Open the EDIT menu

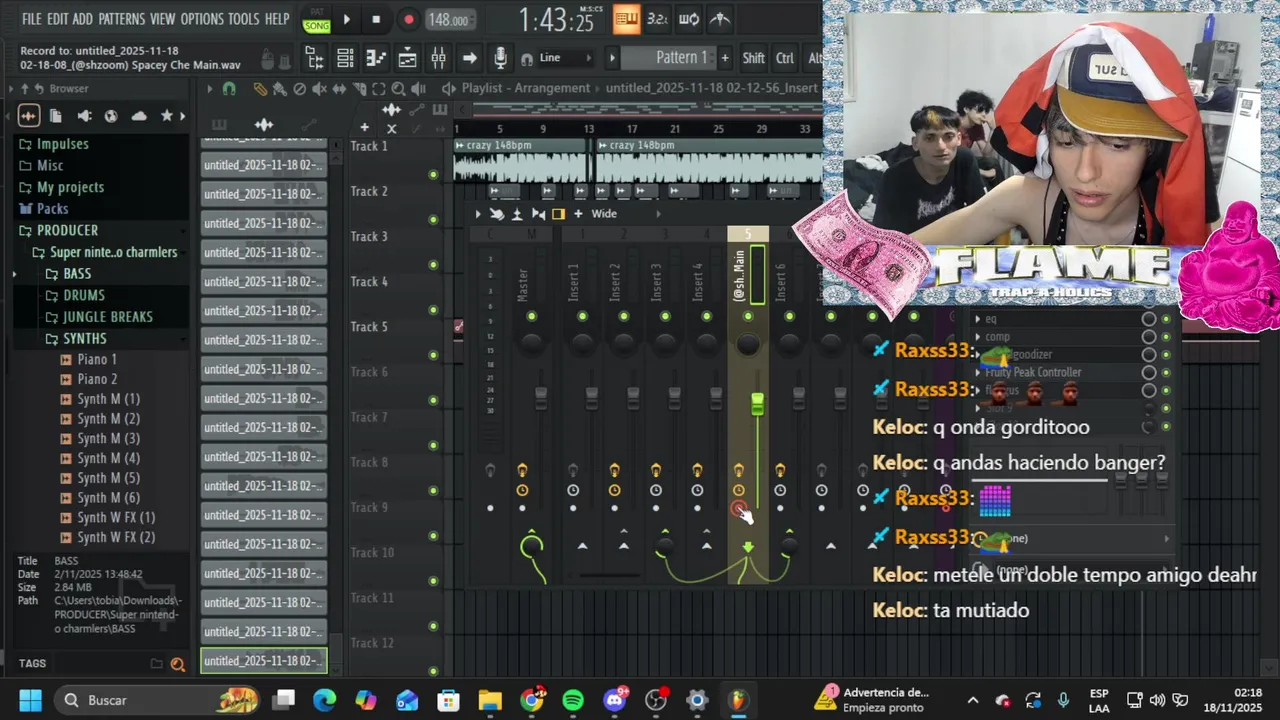[58, 19]
